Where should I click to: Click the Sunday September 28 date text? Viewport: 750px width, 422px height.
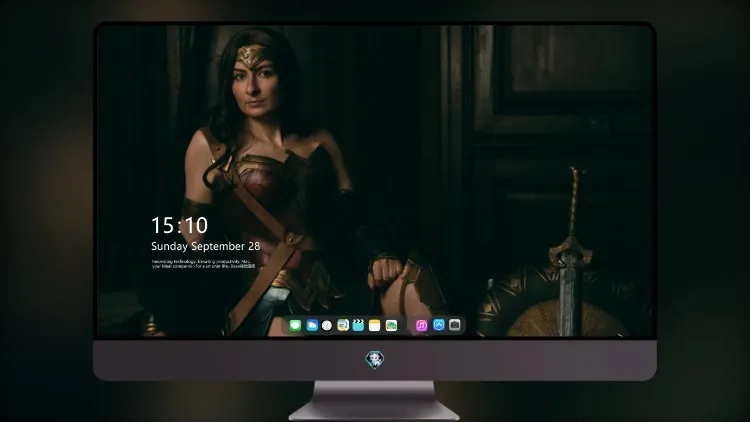206,246
